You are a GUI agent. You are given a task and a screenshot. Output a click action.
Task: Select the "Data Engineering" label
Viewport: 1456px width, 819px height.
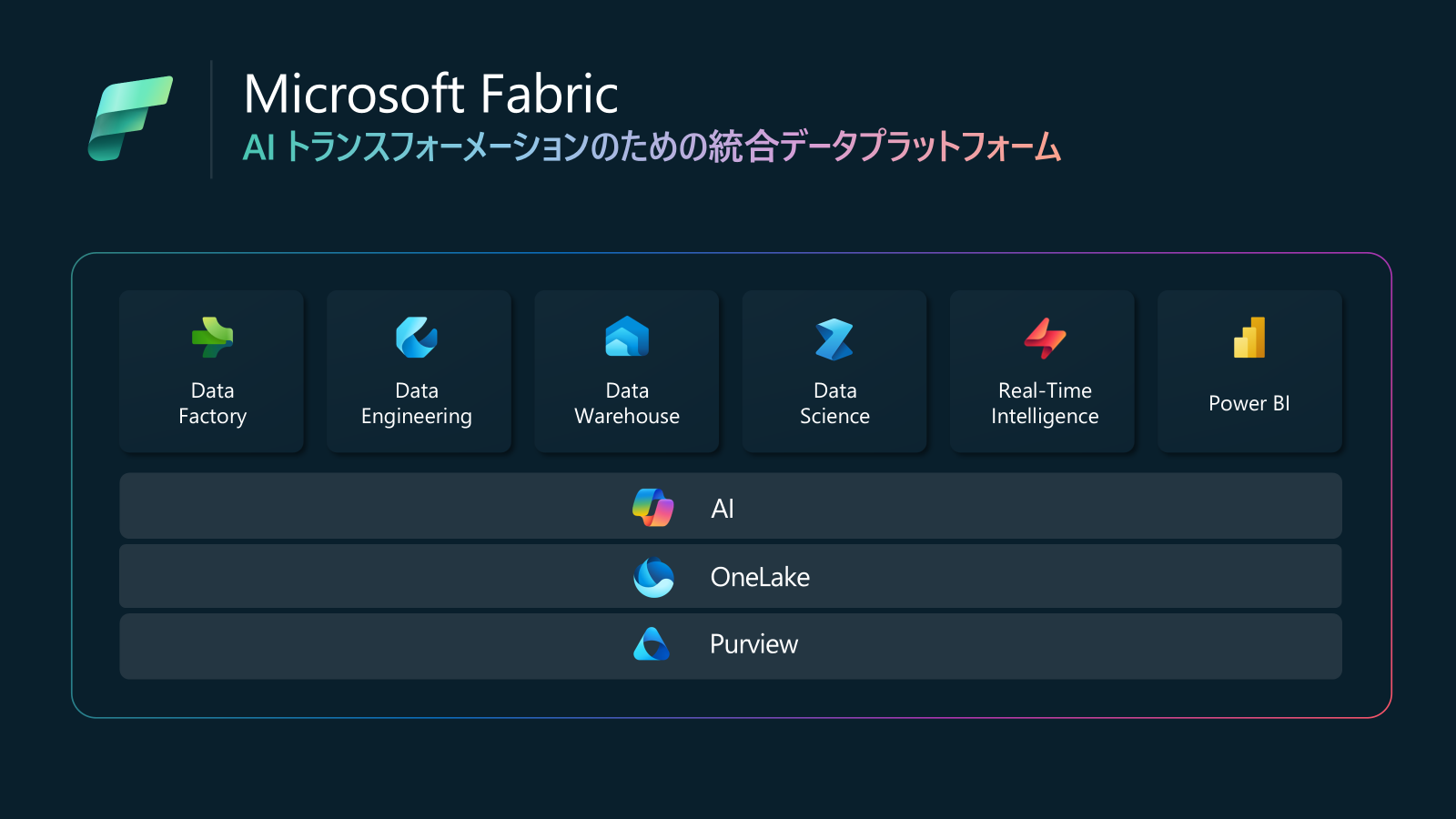417,403
